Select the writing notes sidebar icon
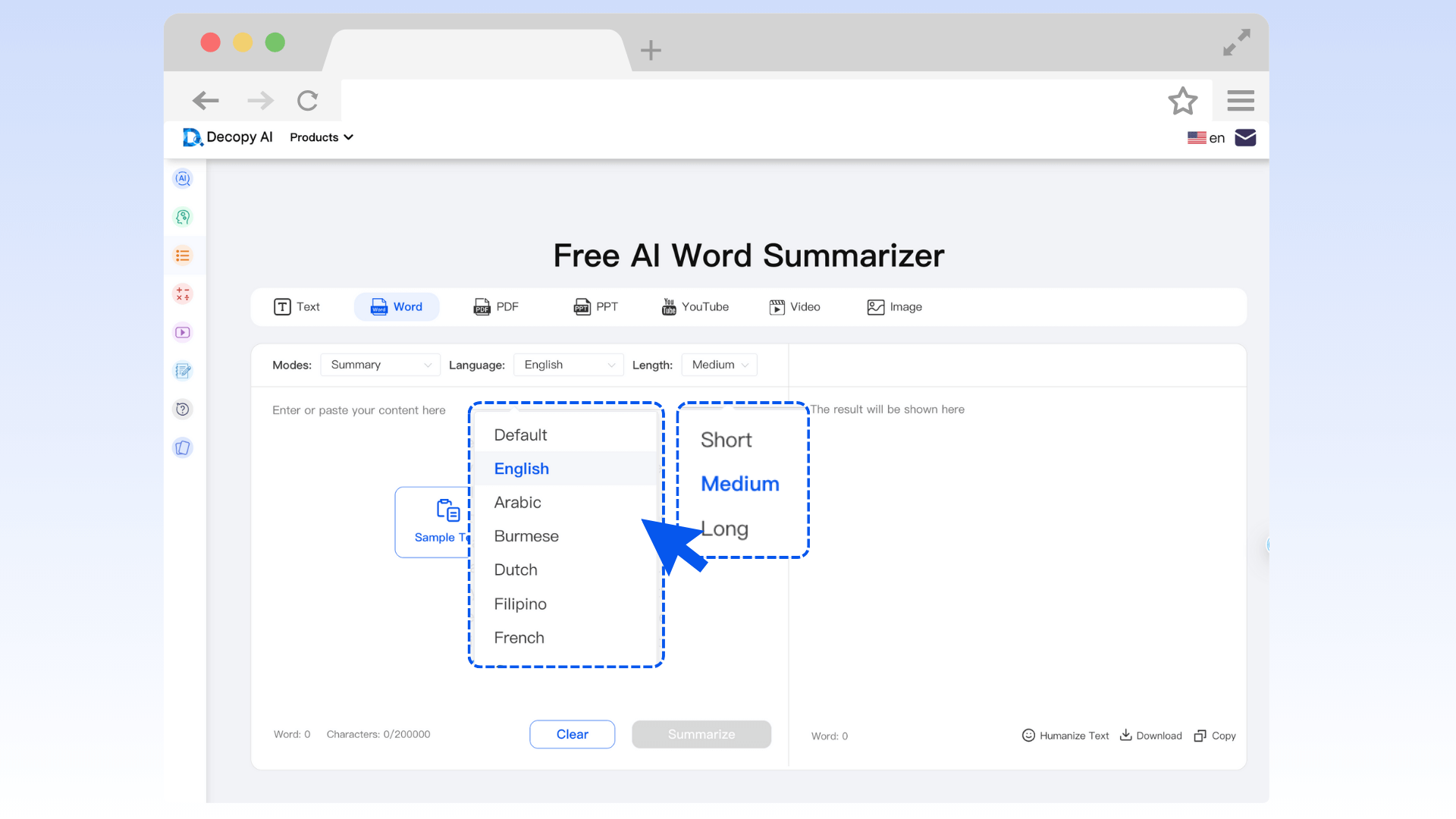The width and height of the screenshot is (1456, 819). (183, 371)
